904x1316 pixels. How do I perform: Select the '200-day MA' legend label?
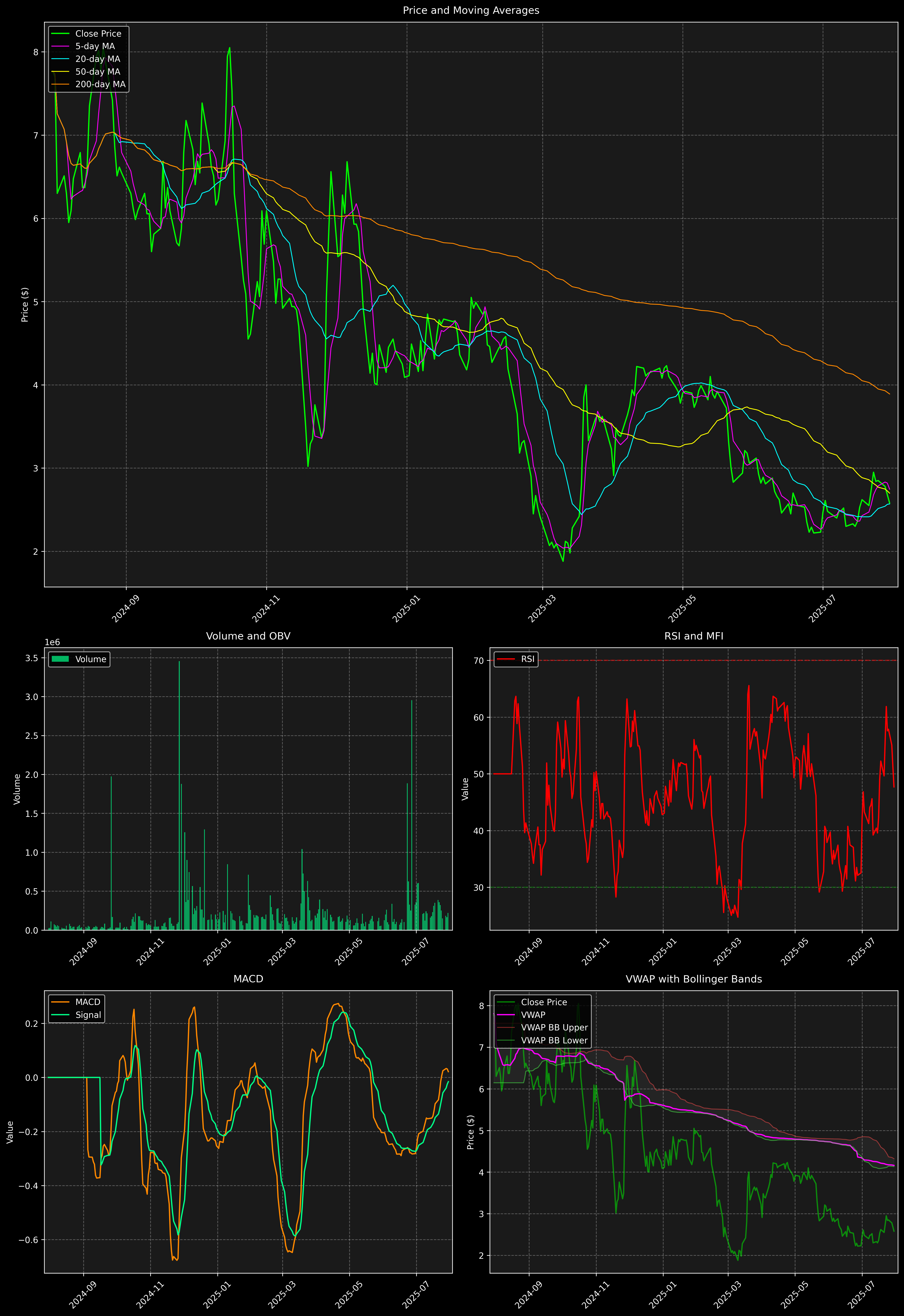point(100,84)
